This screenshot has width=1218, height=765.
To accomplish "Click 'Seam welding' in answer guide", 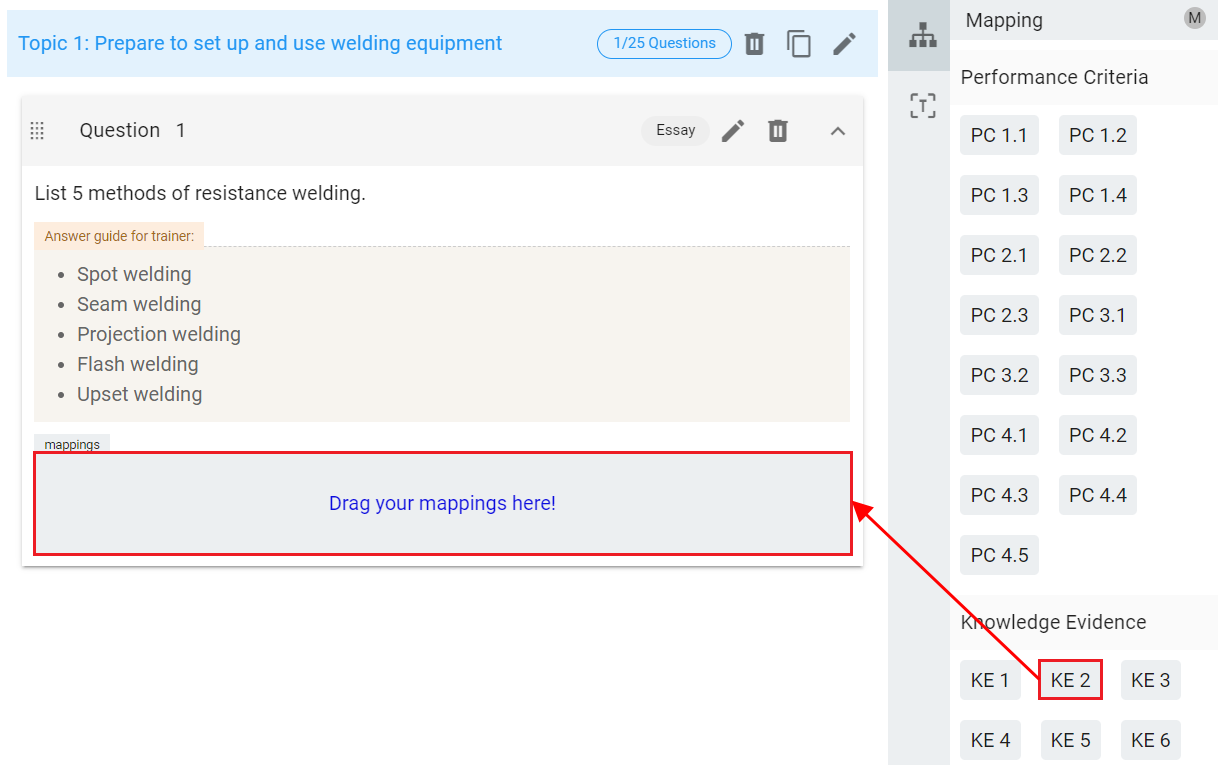I will click(x=139, y=304).
